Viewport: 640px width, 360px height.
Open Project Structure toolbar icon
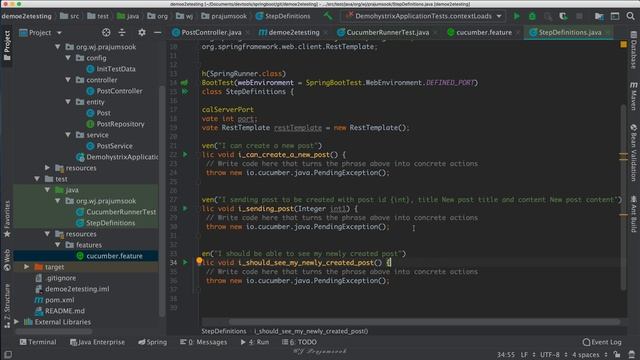(x=599, y=16)
